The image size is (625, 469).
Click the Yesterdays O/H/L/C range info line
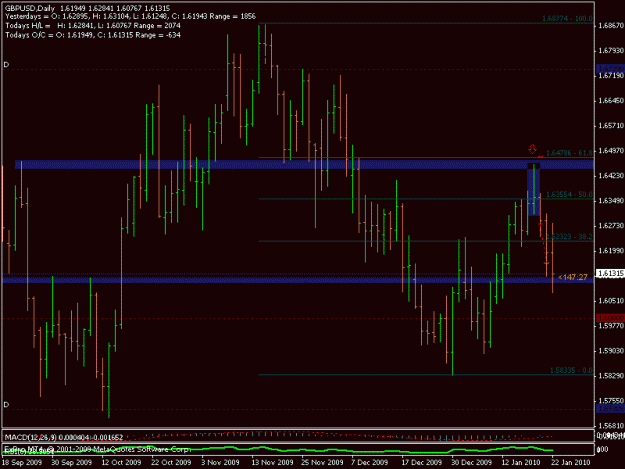click(130, 17)
